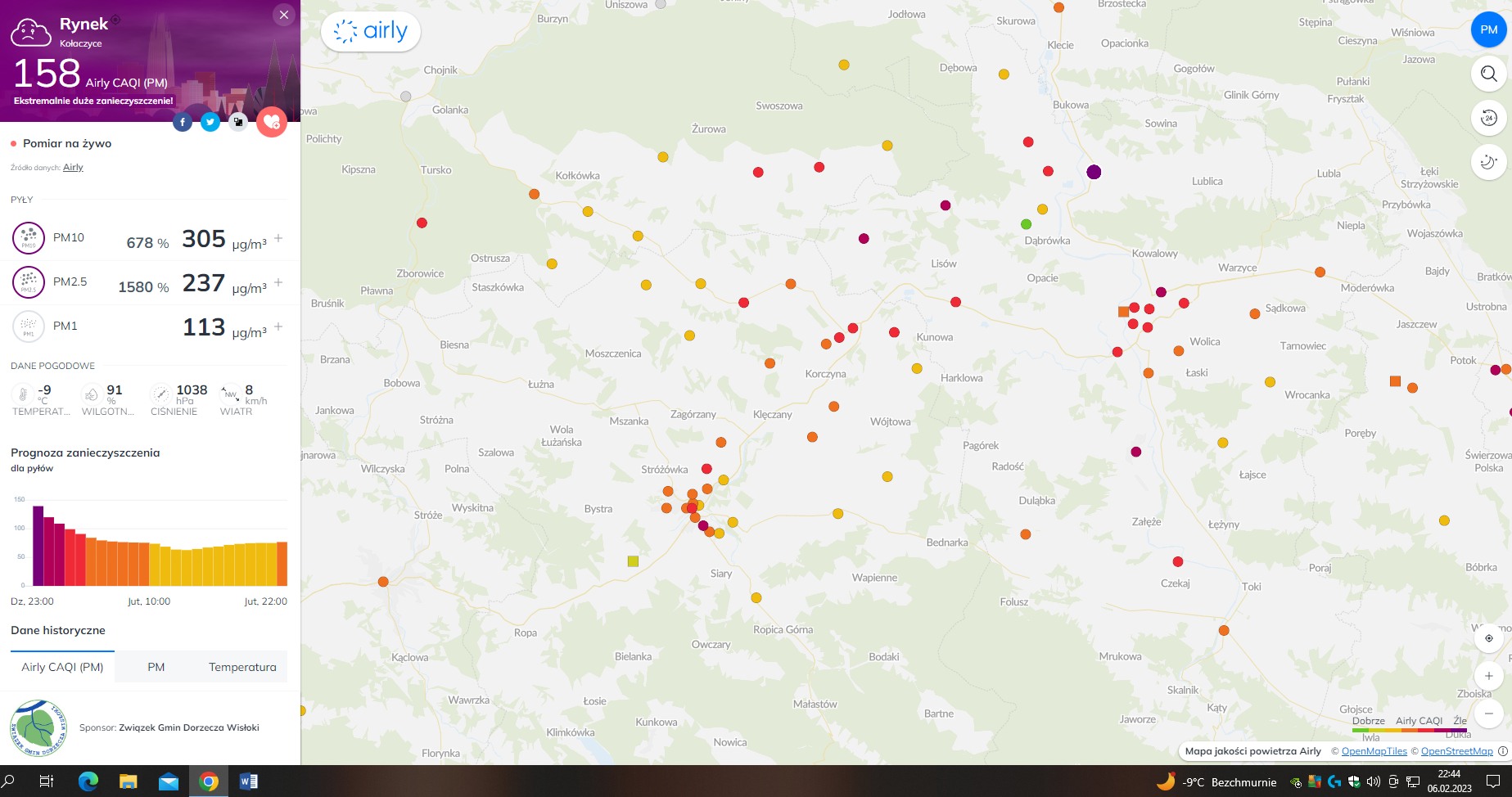The width and height of the screenshot is (1512, 797).
Task: Center map on my location
Action: [x=1488, y=638]
